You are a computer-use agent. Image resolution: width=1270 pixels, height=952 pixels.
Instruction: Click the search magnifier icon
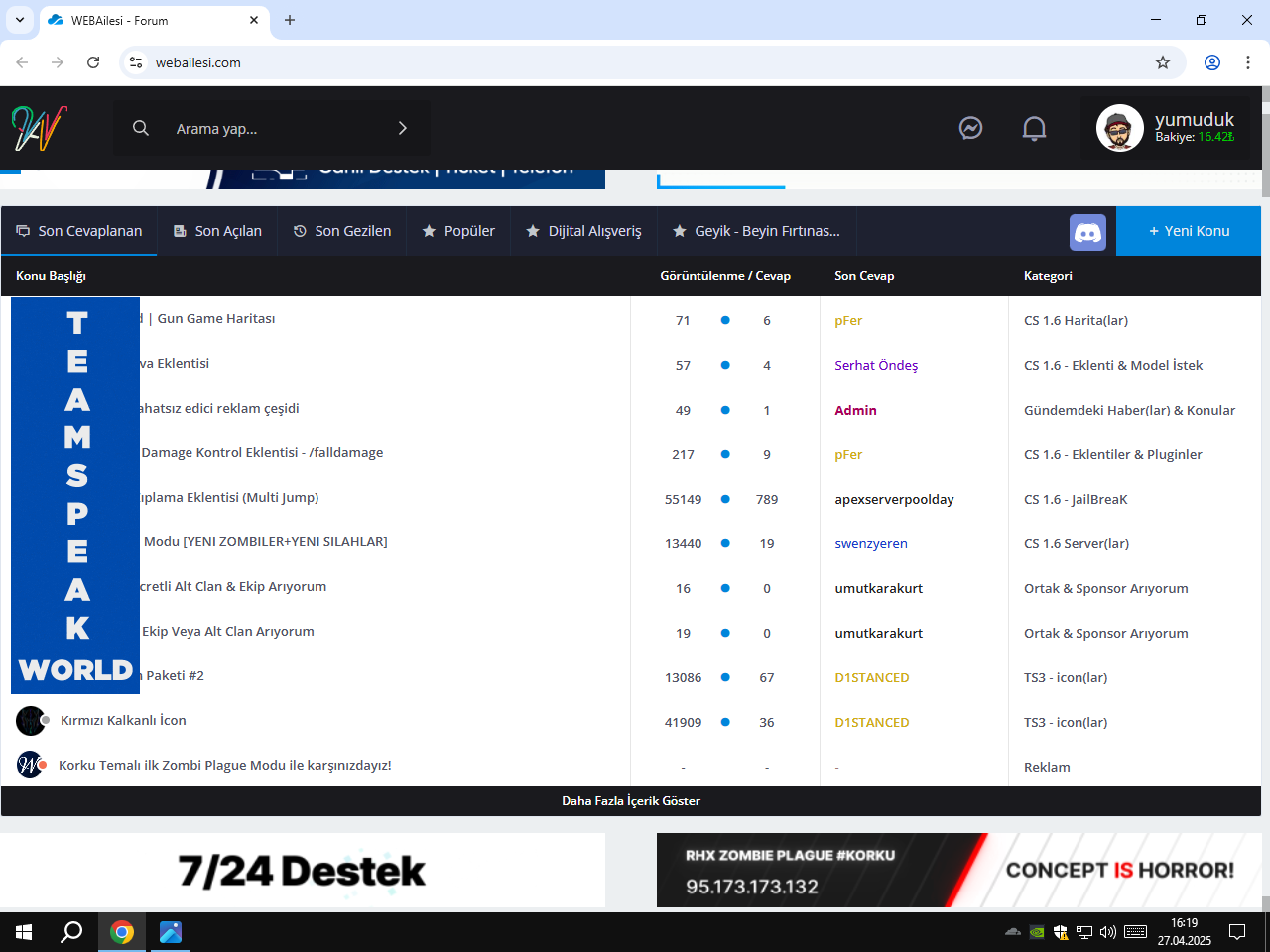(x=141, y=128)
